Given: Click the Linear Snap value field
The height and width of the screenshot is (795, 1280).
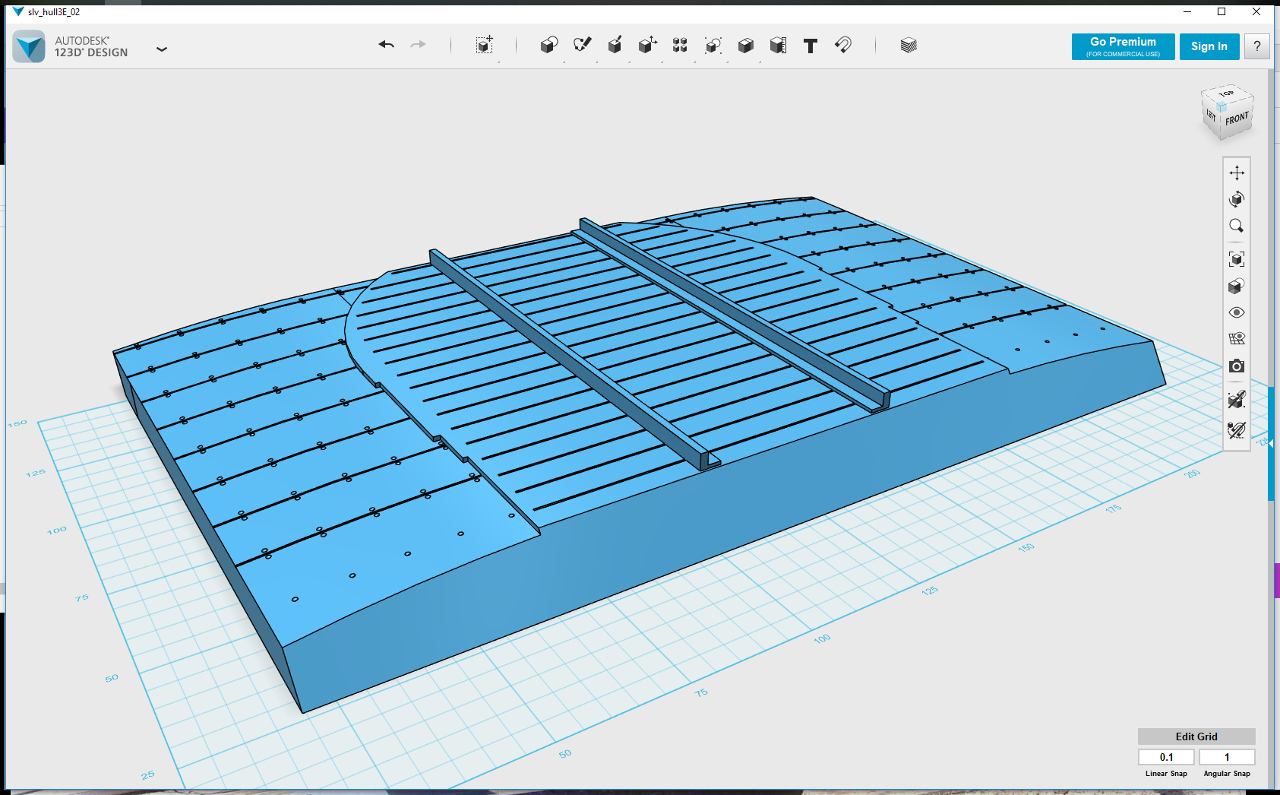Looking at the screenshot, I should 1166,757.
